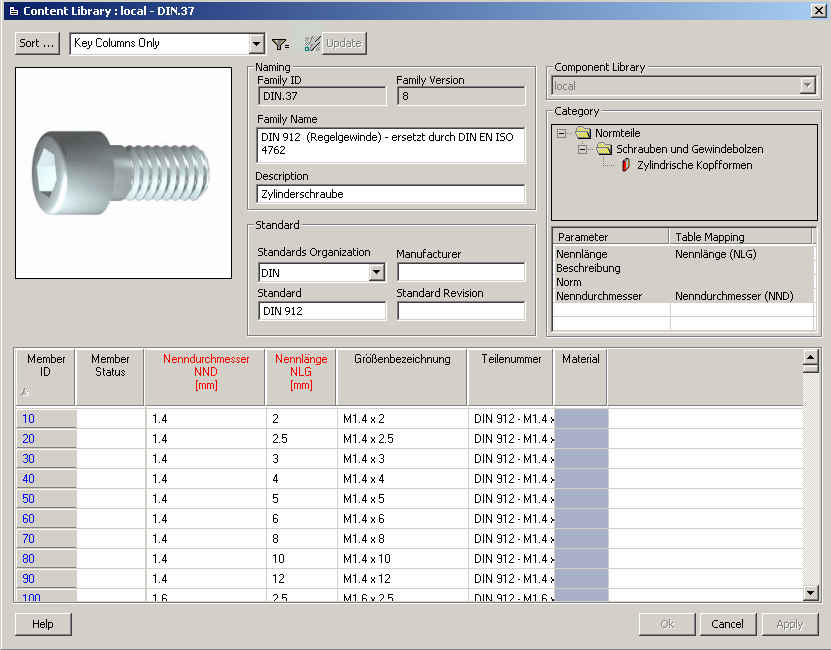Click the sort pin icon under Member ID
This screenshot has height=650, width=831.
25,393
